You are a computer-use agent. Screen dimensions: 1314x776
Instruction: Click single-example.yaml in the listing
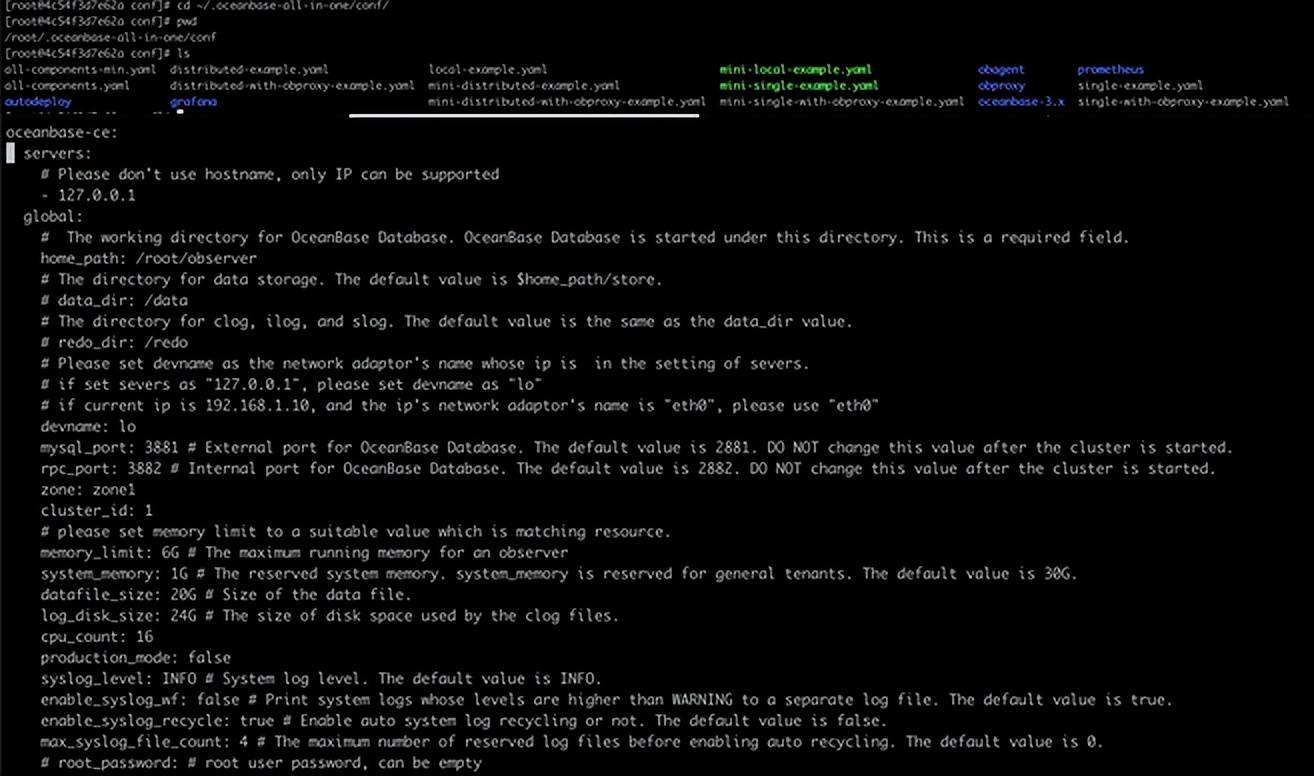(x=1140, y=86)
